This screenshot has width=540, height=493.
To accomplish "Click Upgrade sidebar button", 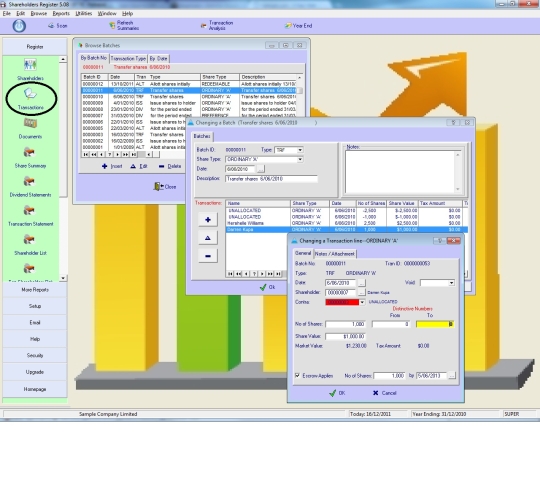I will tap(35, 372).
